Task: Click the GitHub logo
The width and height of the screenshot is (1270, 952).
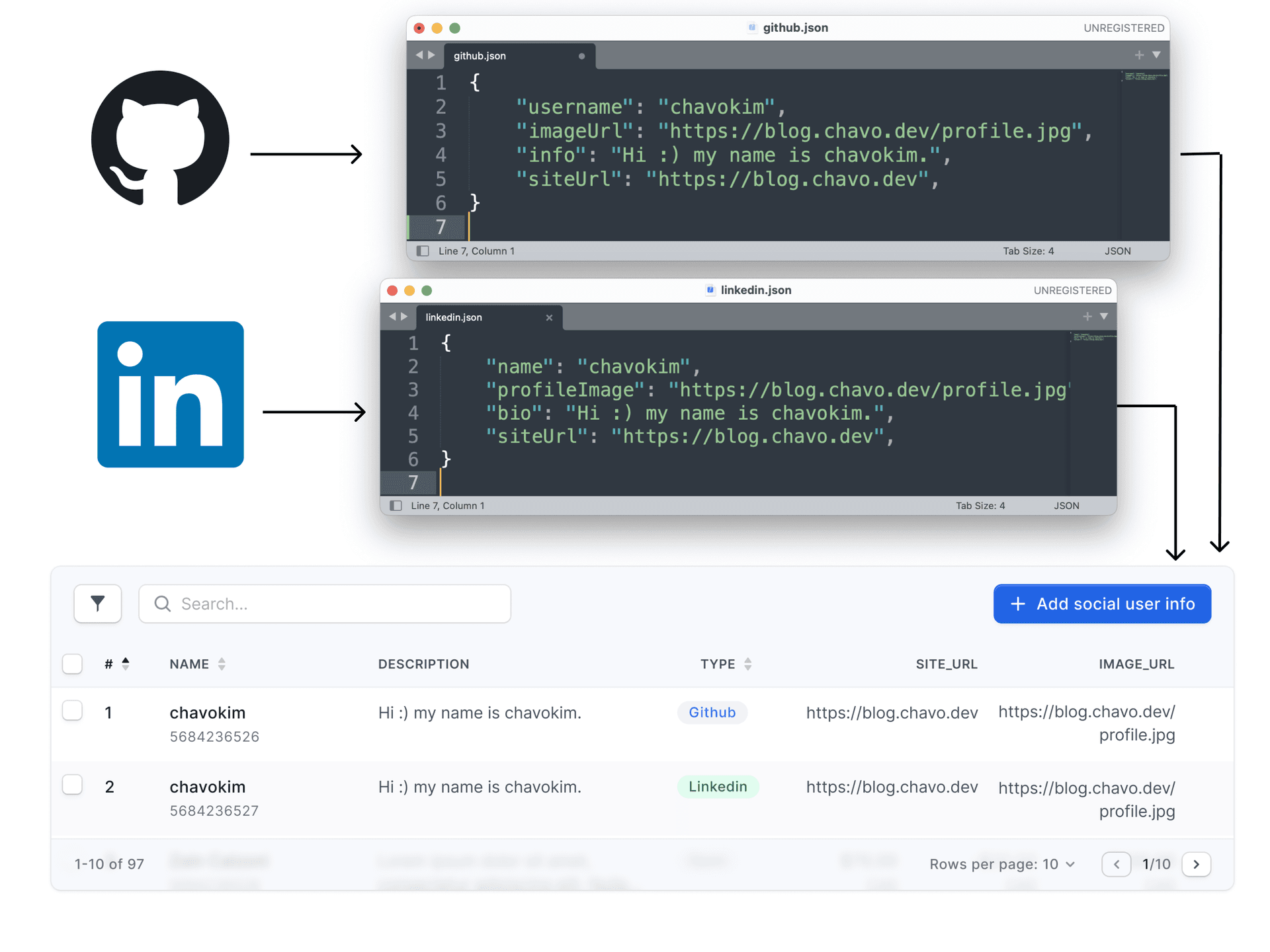Action: point(160,138)
